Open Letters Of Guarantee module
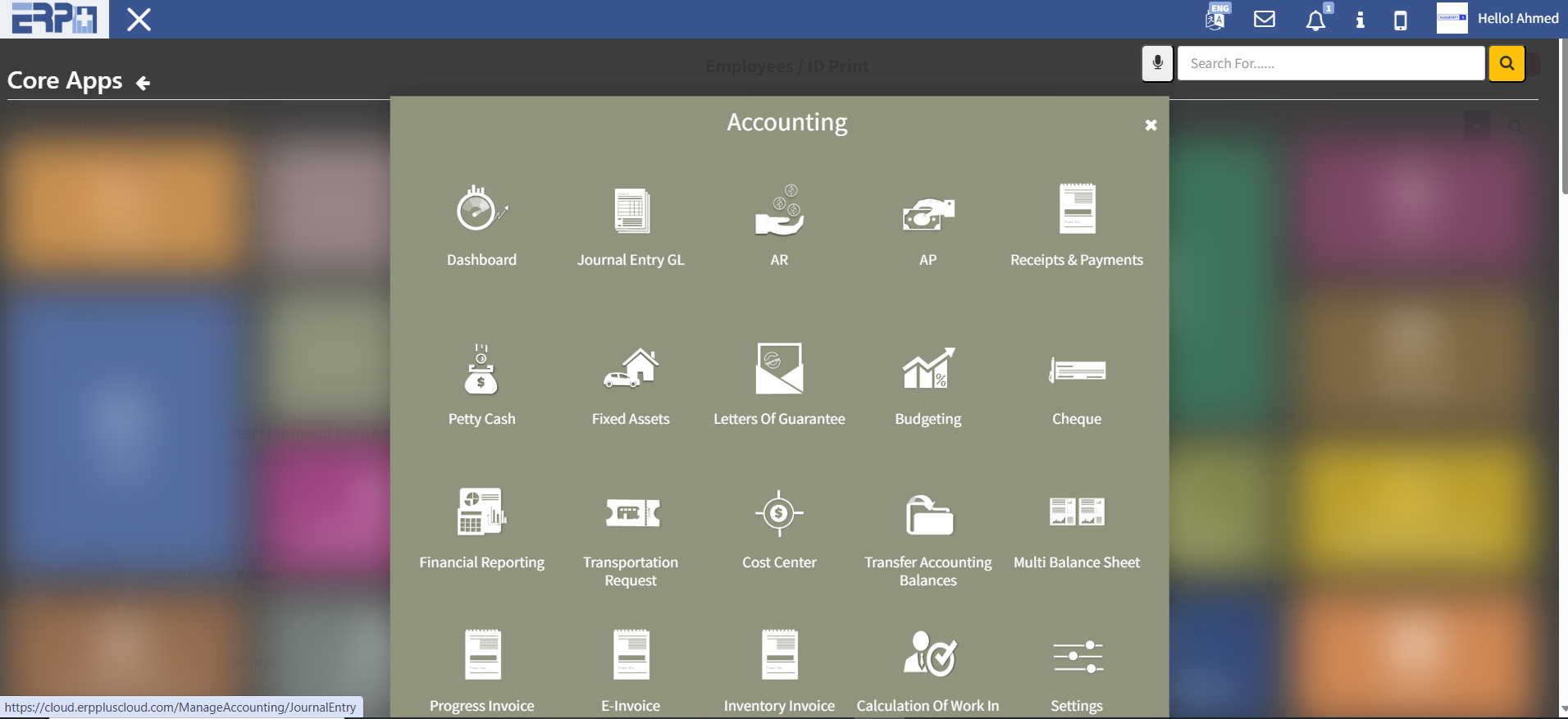 [779, 371]
